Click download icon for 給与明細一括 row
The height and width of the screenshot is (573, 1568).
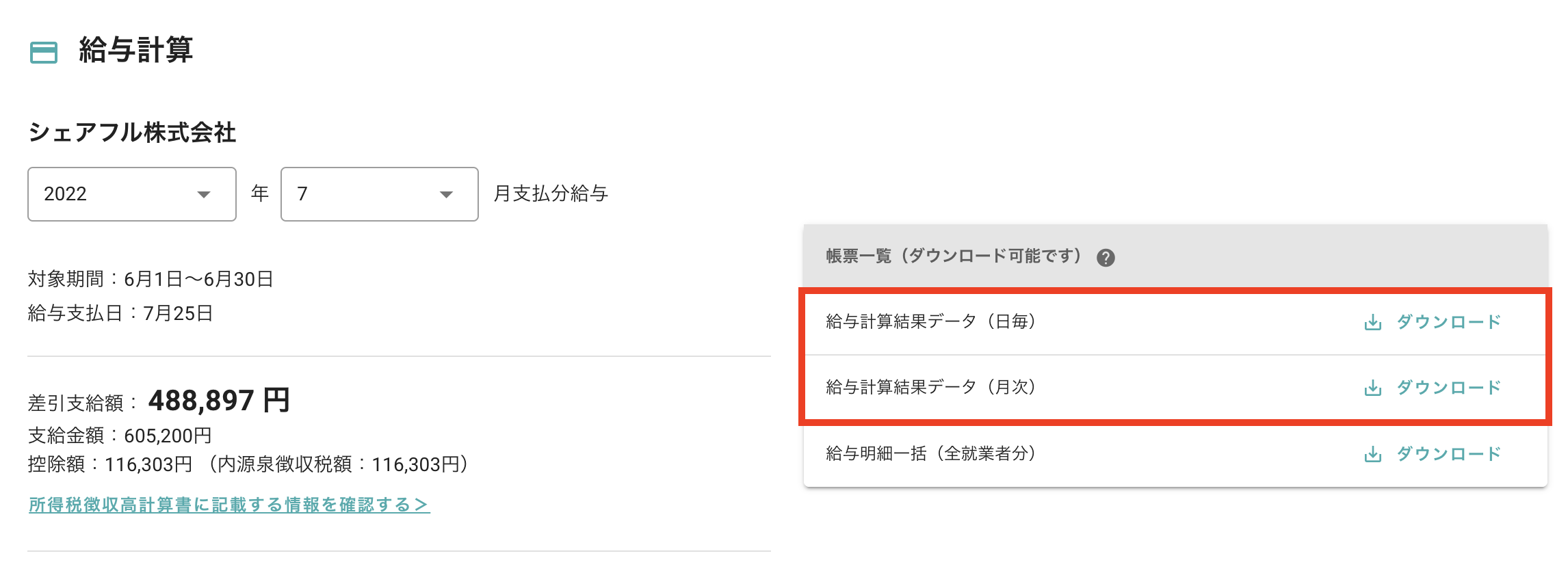click(1372, 454)
